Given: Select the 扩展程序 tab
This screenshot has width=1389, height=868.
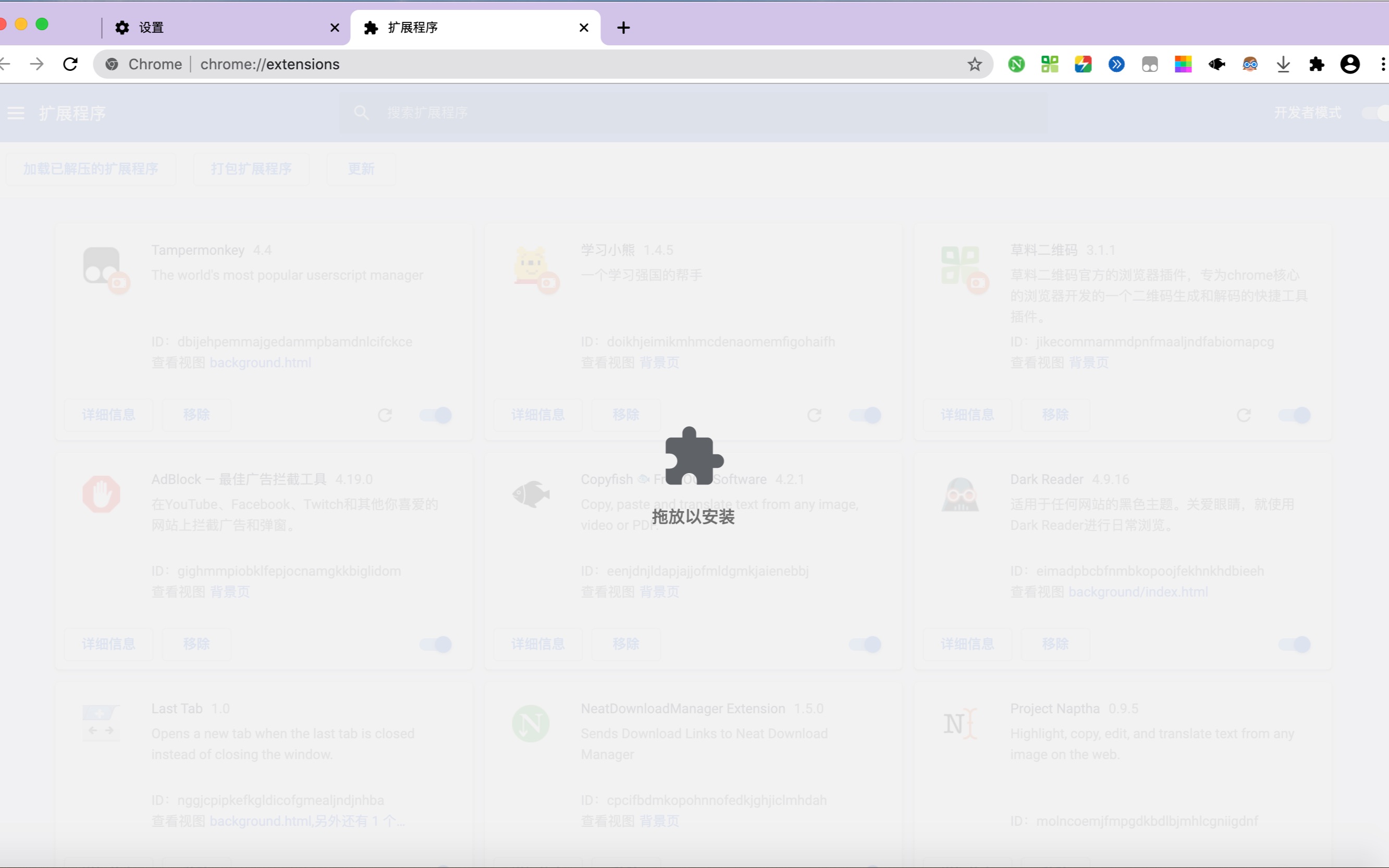Looking at the screenshot, I should [x=475, y=28].
